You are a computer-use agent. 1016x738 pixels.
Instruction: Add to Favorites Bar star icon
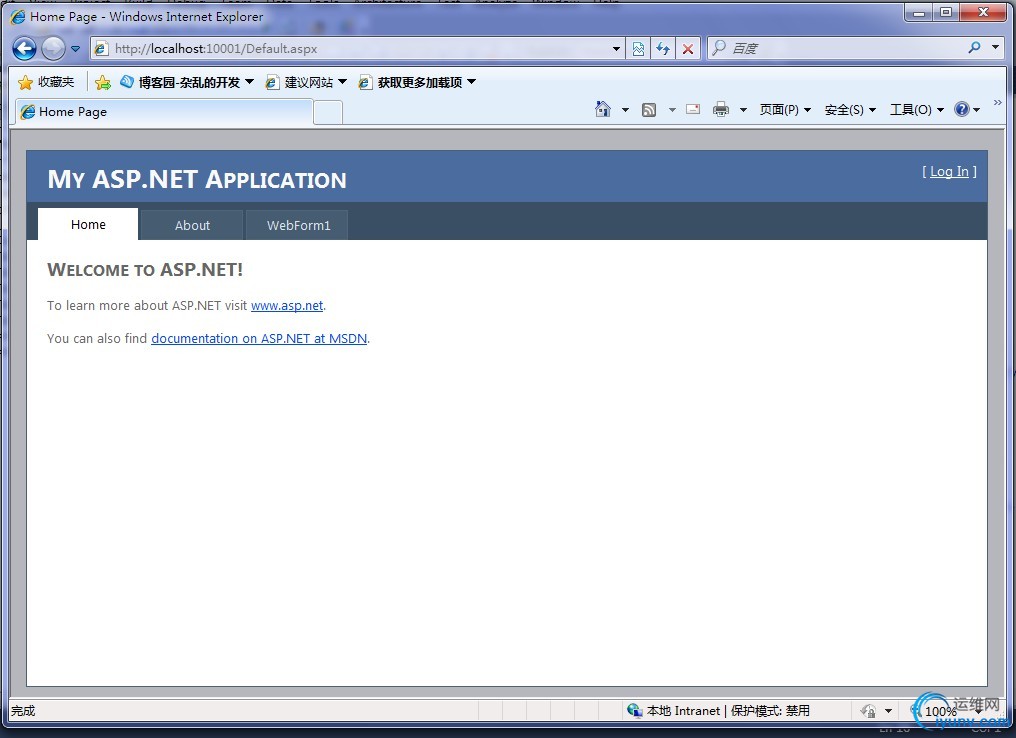102,82
